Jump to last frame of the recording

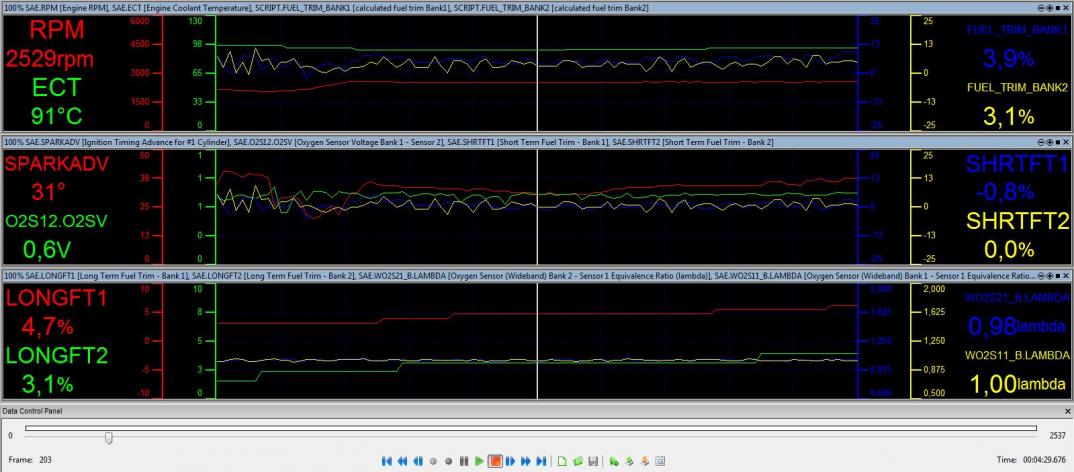click(x=541, y=461)
